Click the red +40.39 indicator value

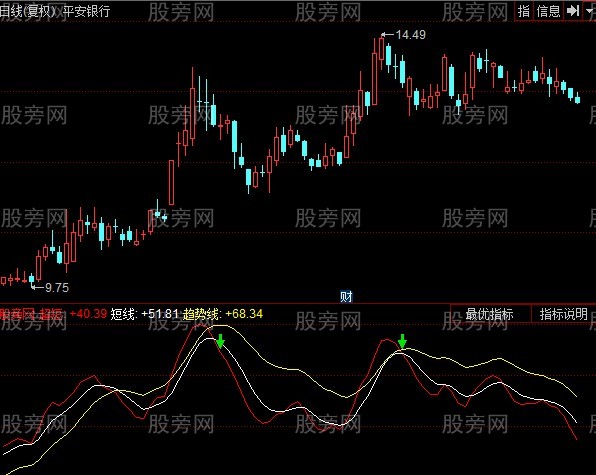tap(89, 314)
